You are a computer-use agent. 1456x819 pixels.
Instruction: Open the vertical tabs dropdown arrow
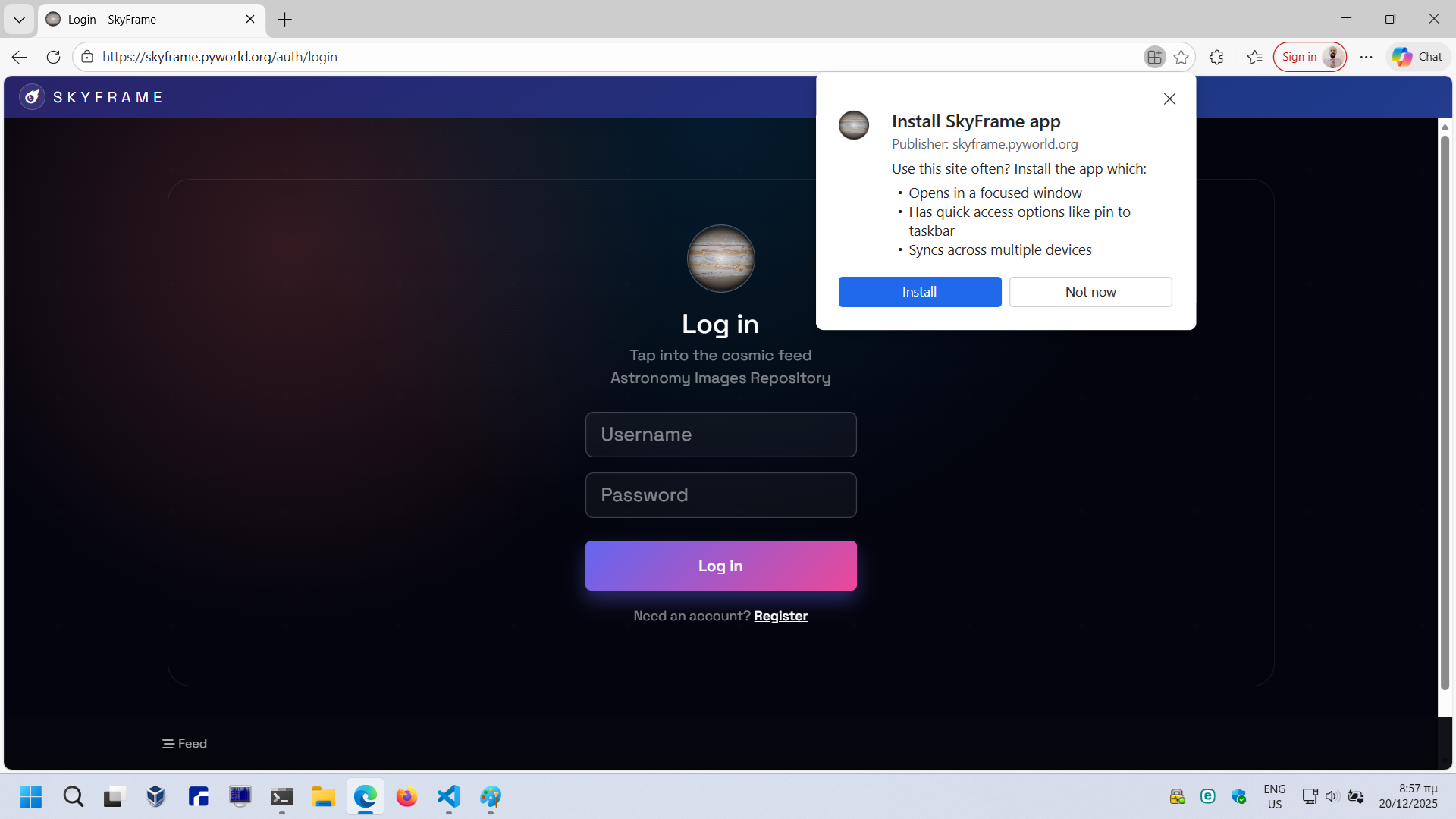click(19, 19)
